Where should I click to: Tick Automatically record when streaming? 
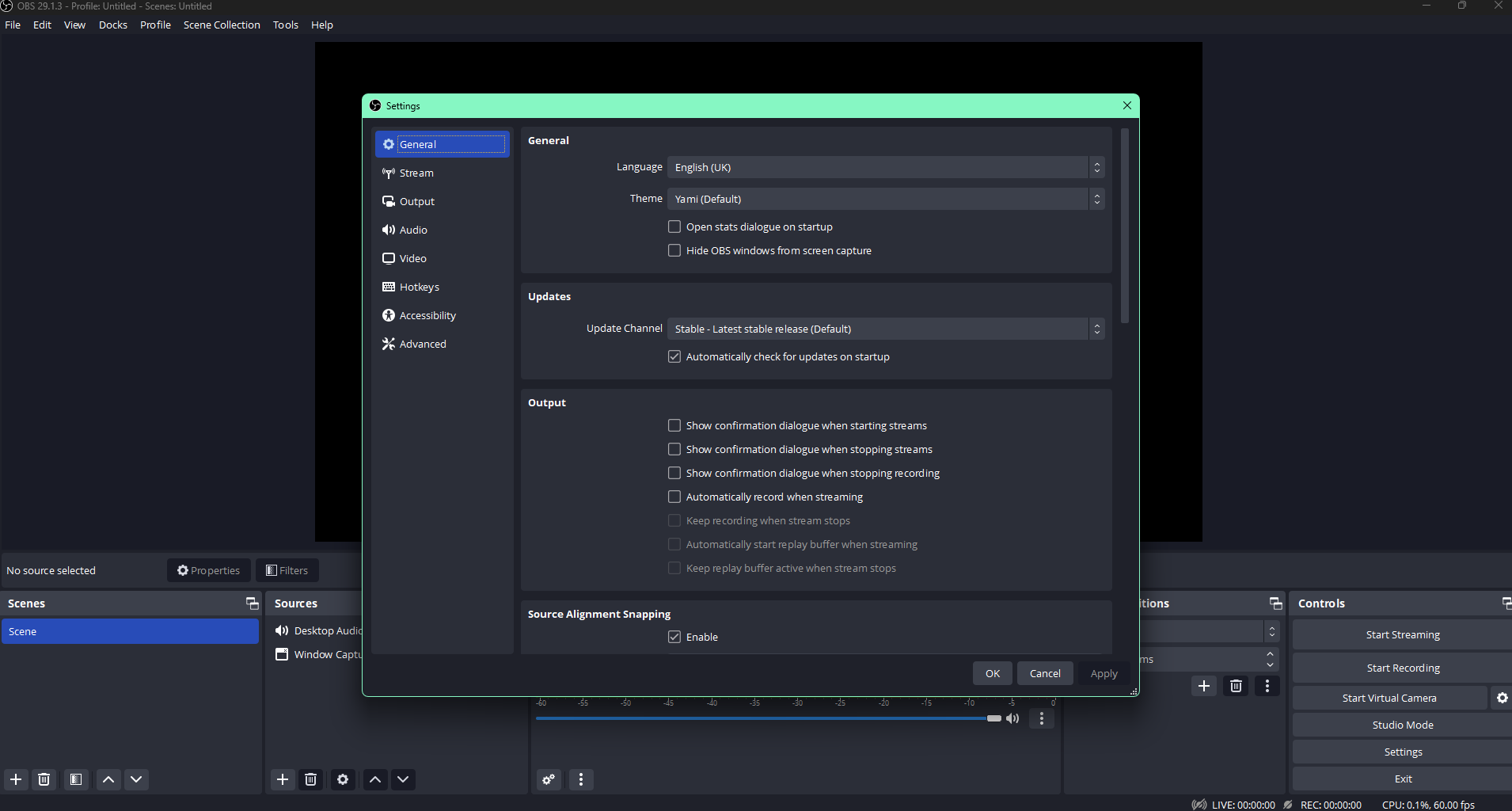click(674, 497)
